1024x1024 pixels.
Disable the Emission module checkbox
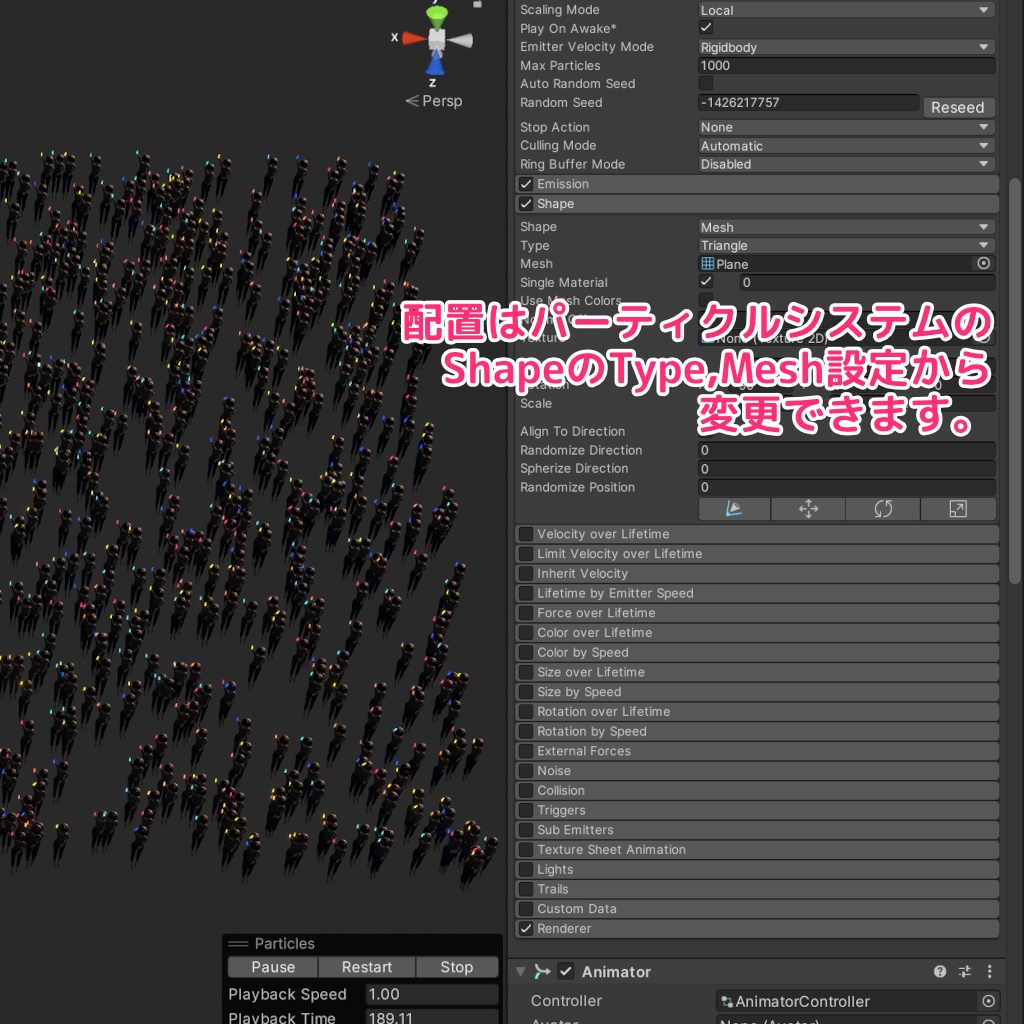[525, 183]
